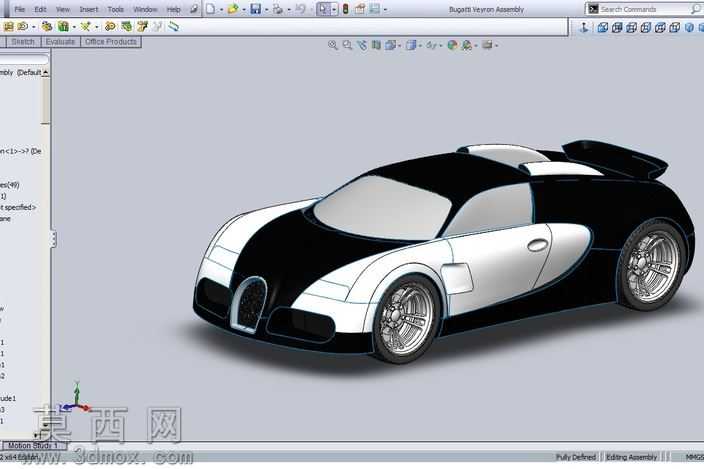Open the Window menu

click(x=145, y=9)
